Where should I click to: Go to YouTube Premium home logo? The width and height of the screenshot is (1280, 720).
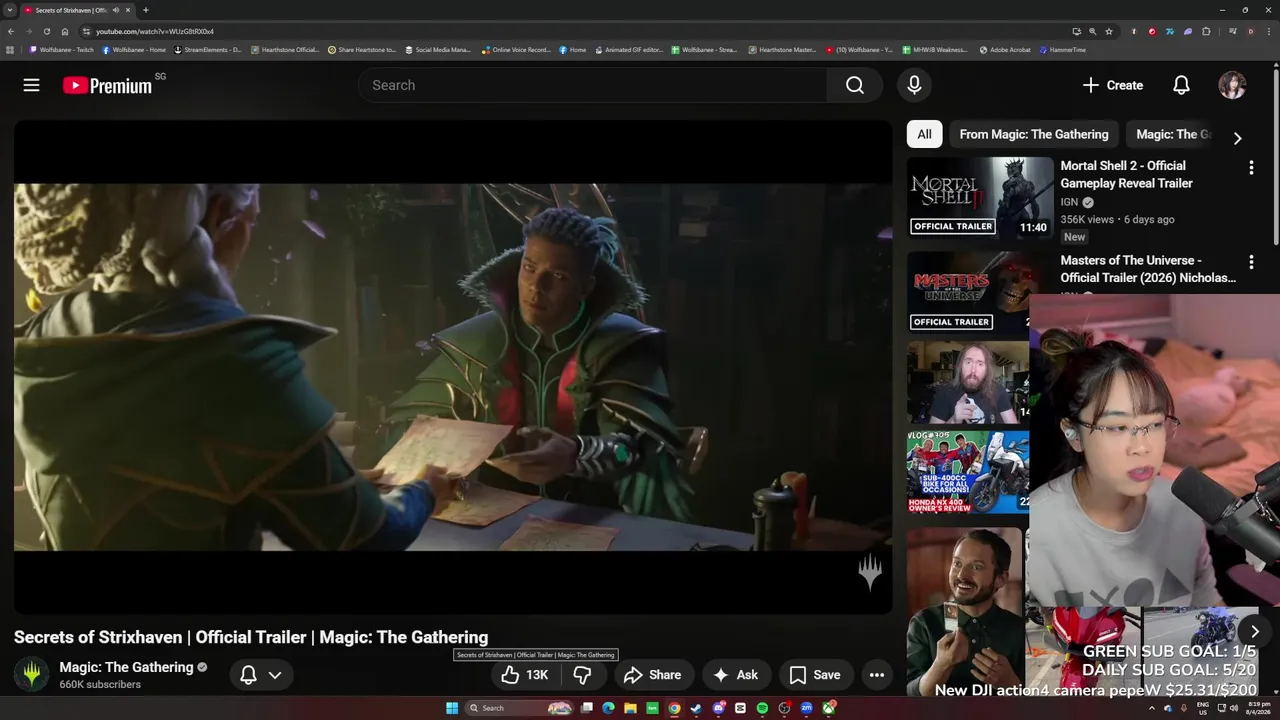(107, 86)
